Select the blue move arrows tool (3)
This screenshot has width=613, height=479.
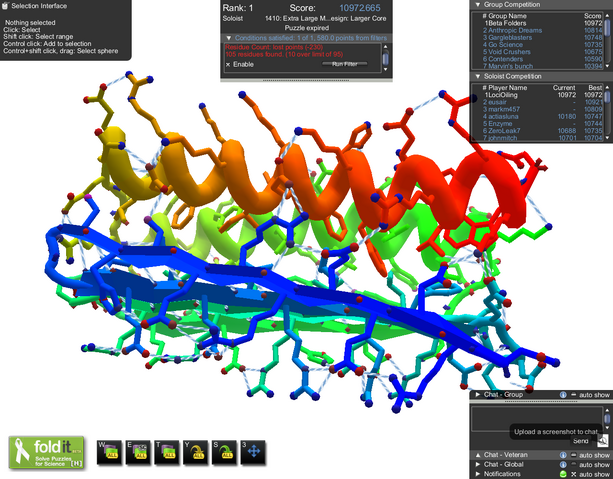click(x=253, y=452)
